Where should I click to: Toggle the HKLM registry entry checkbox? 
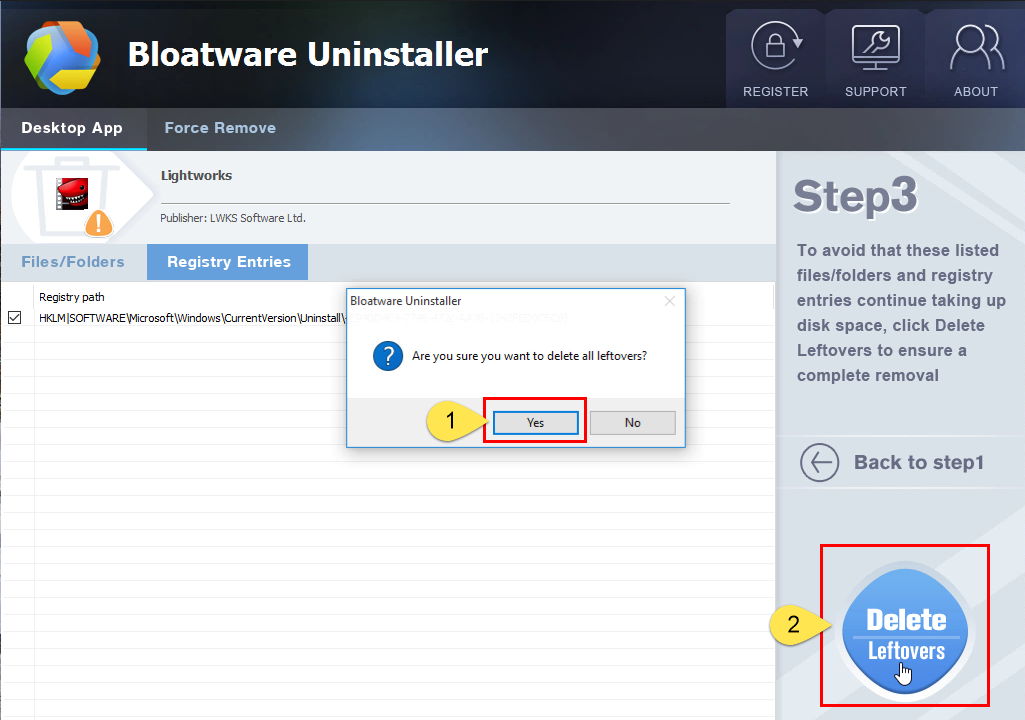point(14,318)
